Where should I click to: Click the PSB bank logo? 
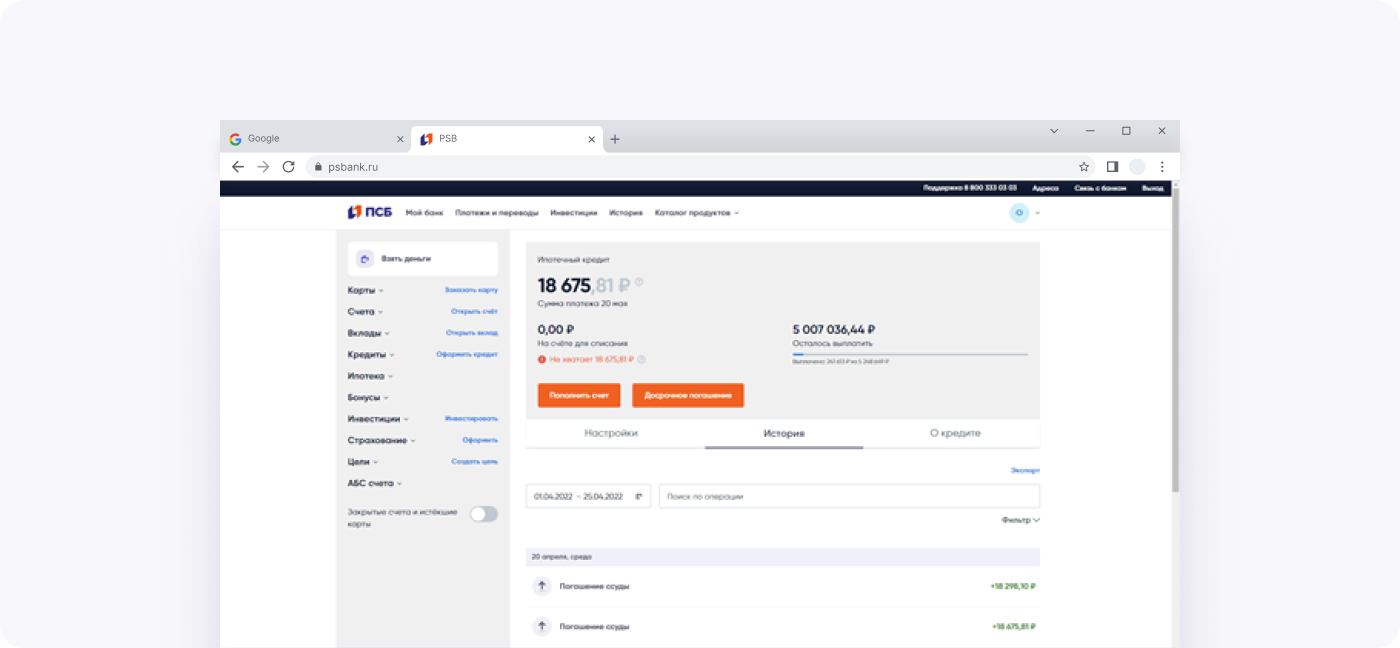(x=370, y=213)
